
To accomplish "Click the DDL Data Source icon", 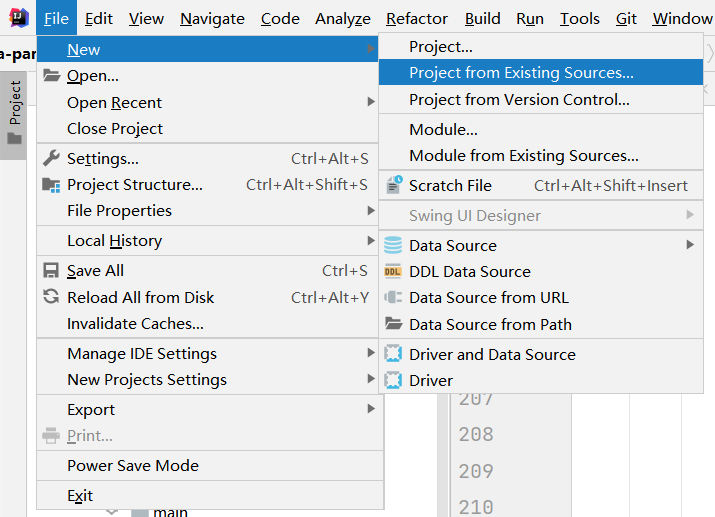I will 393,271.
